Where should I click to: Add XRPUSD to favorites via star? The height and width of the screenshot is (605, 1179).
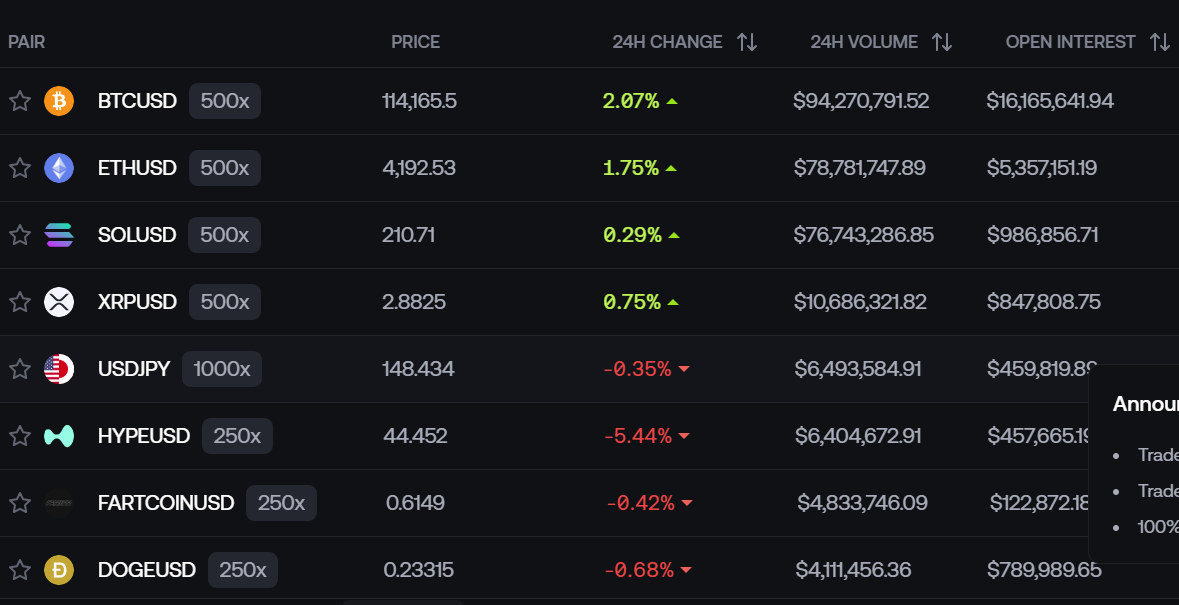click(x=20, y=302)
